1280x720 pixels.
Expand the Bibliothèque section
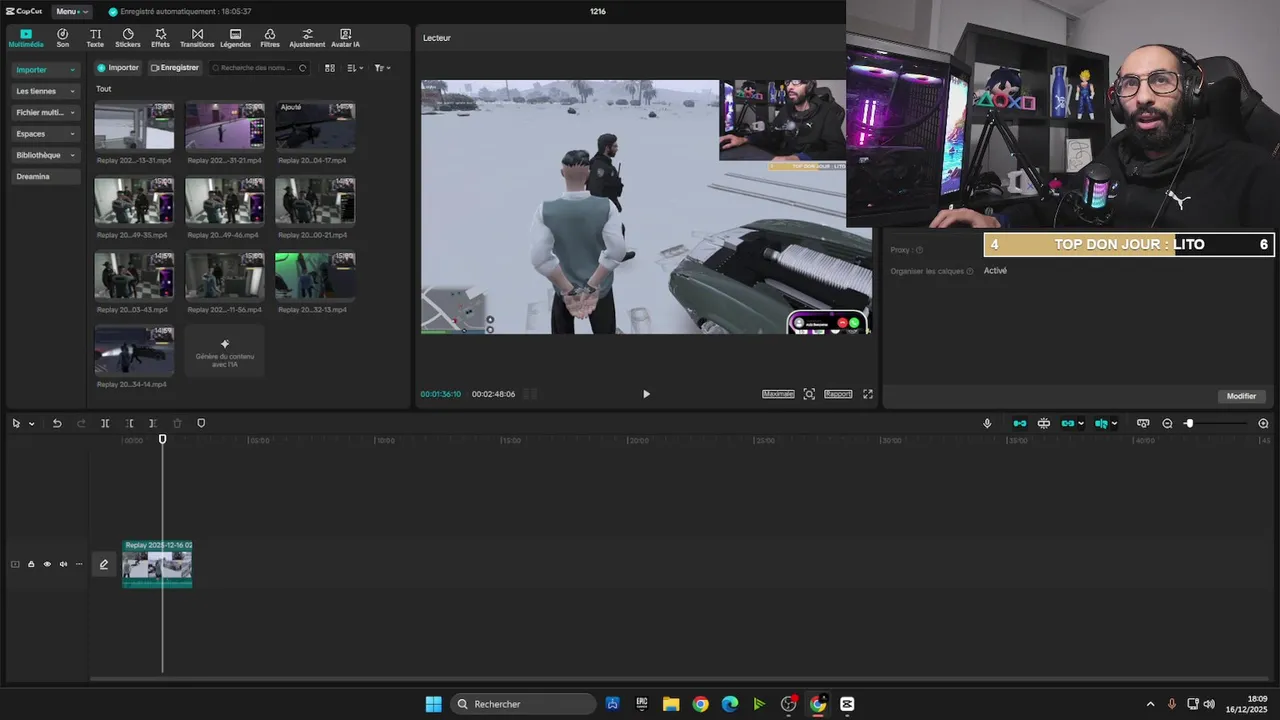pyautogui.click(x=45, y=155)
